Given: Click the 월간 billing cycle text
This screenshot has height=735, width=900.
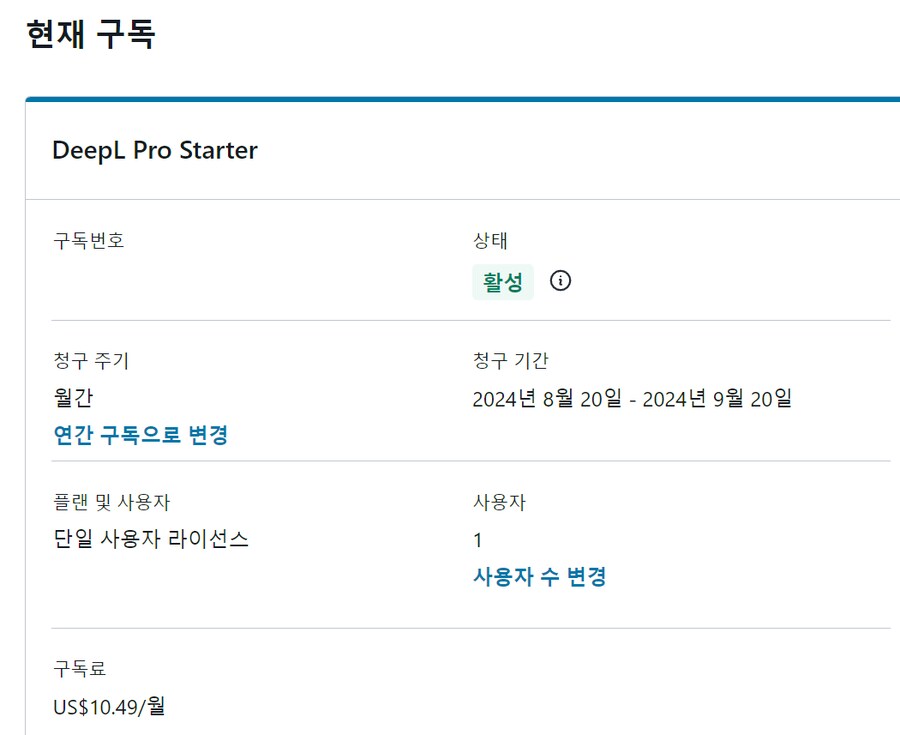Looking at the screenshot, I should pyautogui.click(x=71, y=397).
